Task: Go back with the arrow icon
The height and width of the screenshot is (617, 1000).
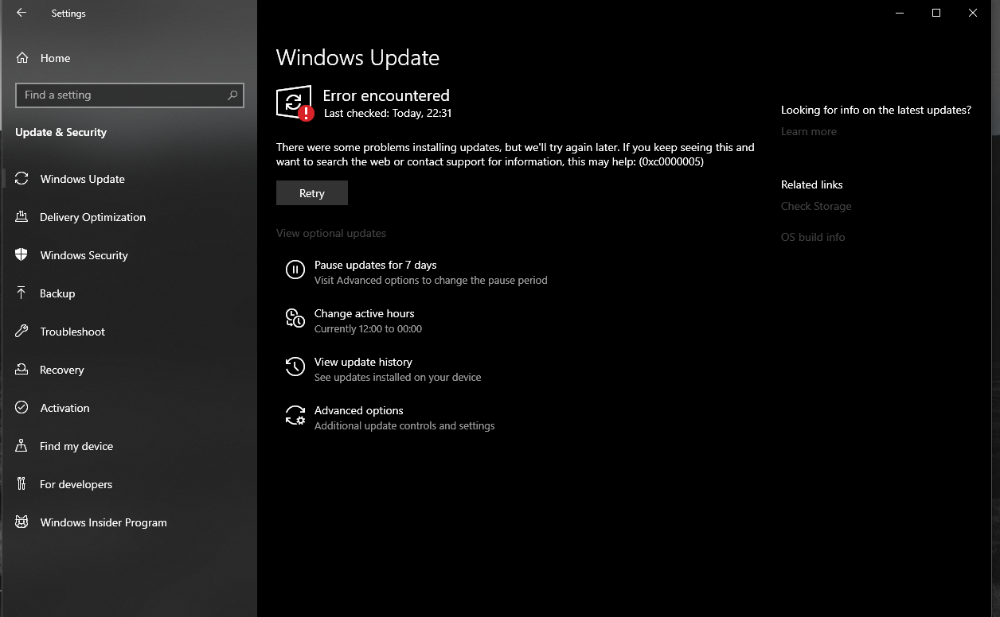Action: coord(22,13)
